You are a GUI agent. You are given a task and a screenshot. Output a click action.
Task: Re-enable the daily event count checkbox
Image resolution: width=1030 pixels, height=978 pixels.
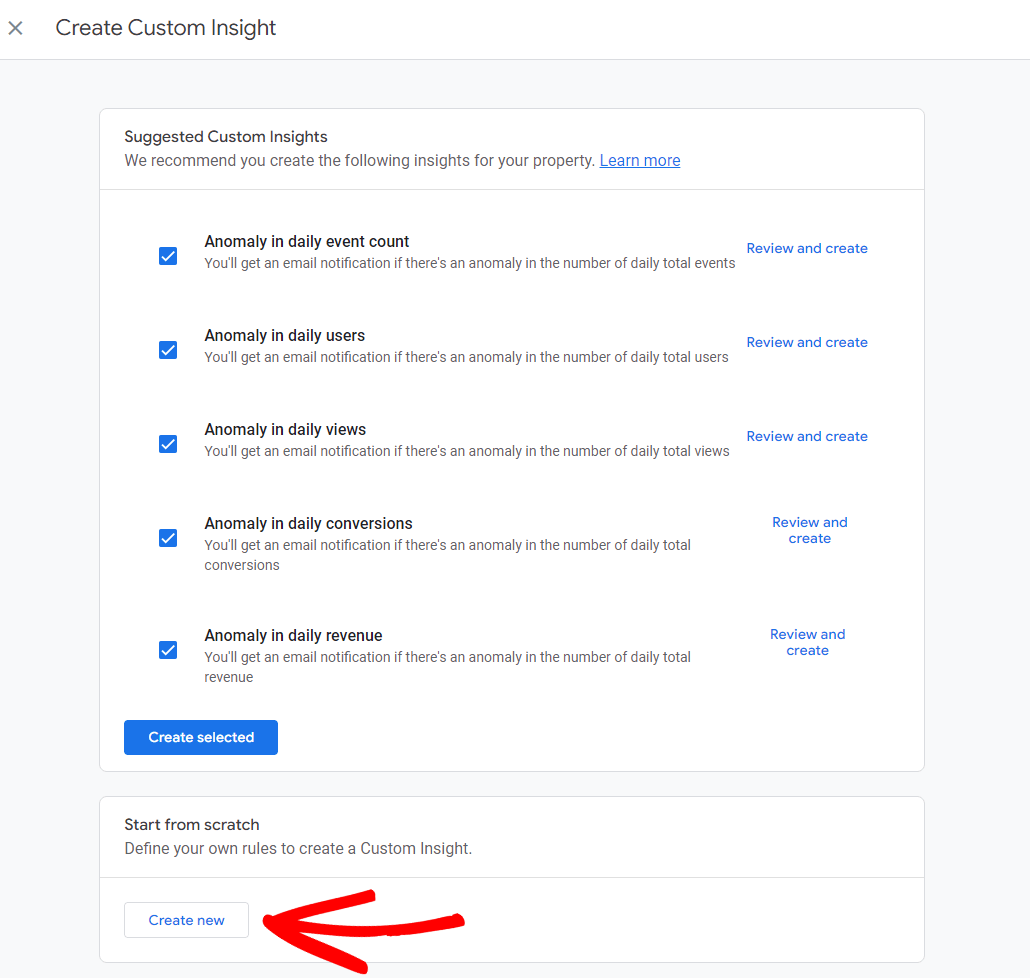coord(167,256)
